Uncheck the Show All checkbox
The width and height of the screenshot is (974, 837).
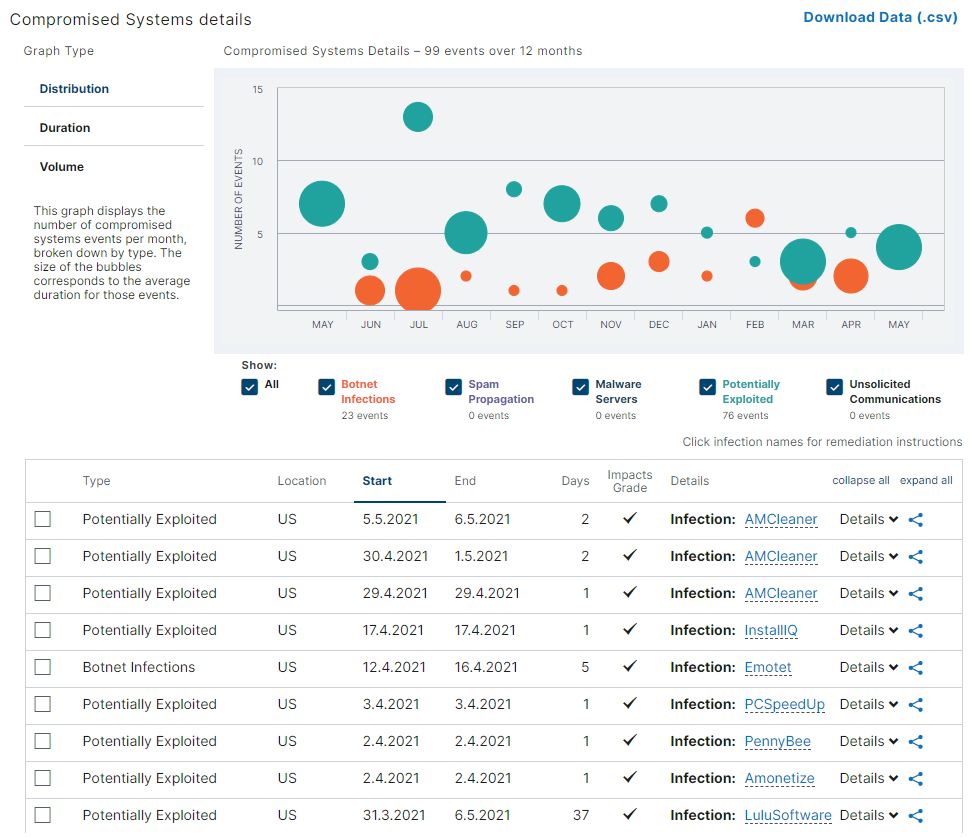250,387
